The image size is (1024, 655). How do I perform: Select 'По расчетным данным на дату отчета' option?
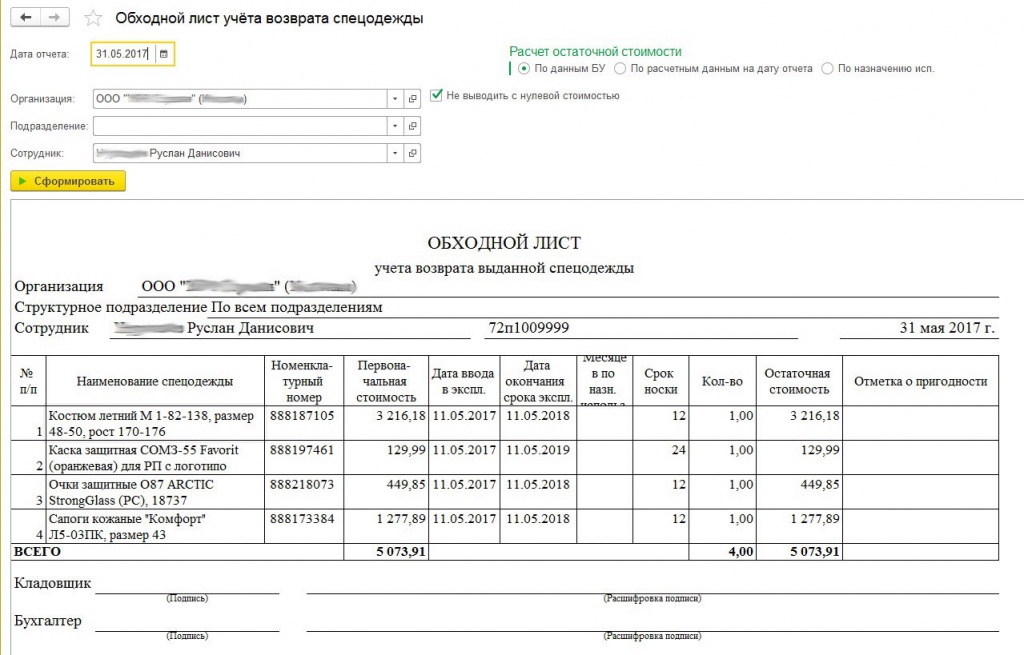[620, 69]
